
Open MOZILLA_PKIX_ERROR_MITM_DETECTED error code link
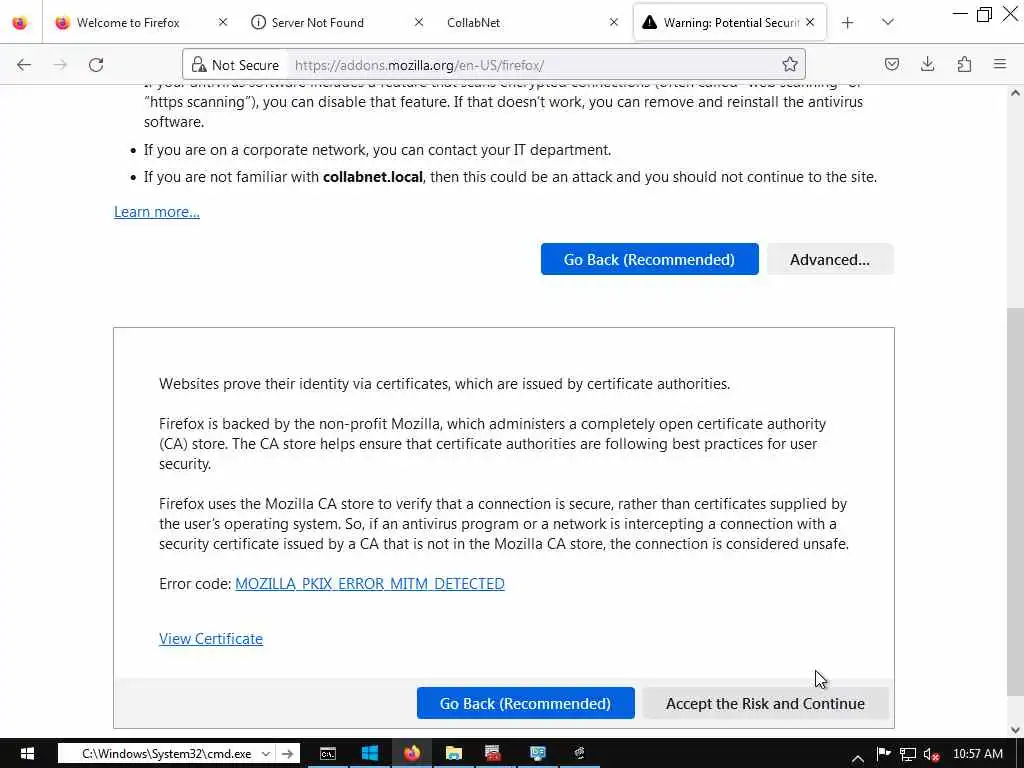click(370, 584)
